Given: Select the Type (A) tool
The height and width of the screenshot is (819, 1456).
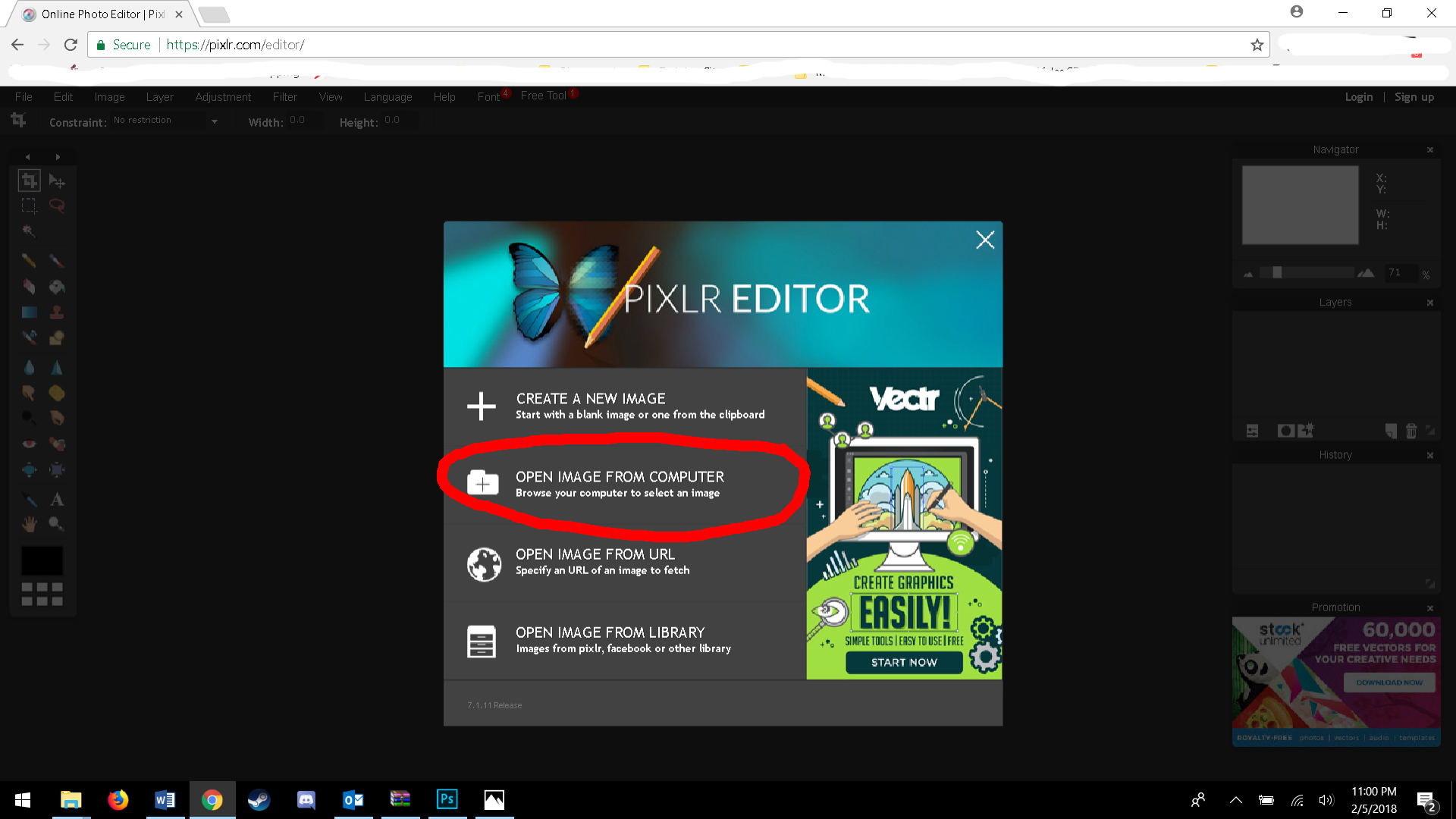Looking at the screenshot, I should [57, 499].
